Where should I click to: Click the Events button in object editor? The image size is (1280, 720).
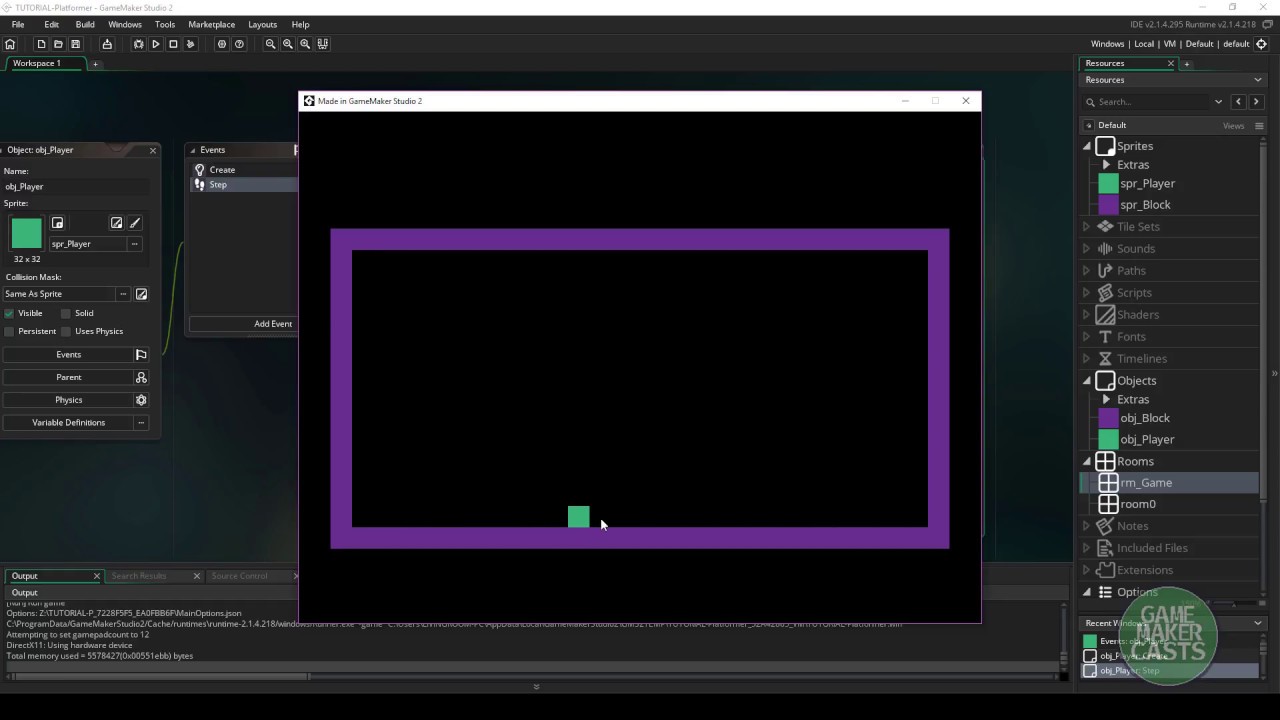click(69, 355)
